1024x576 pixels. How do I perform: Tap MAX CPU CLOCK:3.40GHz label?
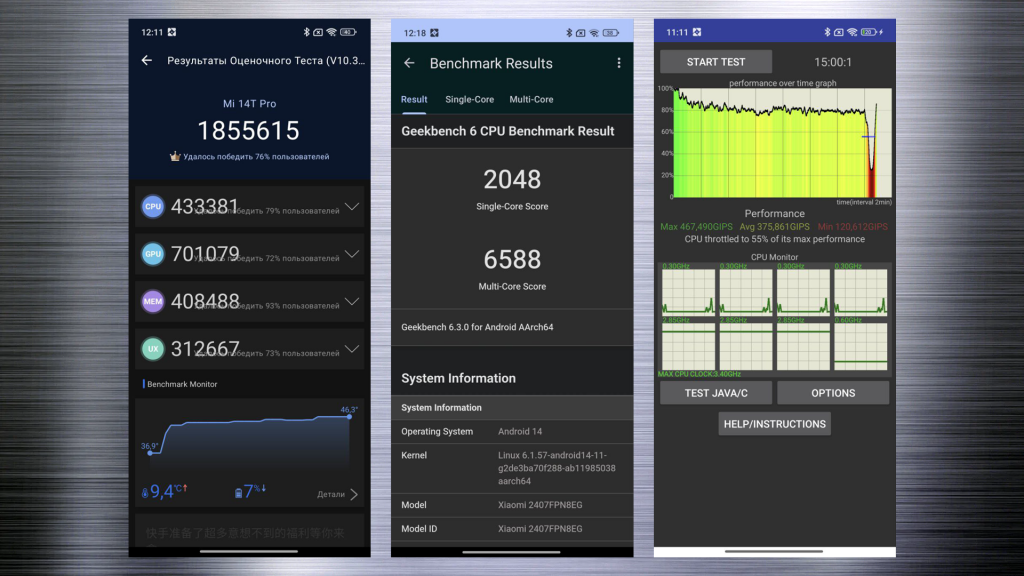pos(699,374)
